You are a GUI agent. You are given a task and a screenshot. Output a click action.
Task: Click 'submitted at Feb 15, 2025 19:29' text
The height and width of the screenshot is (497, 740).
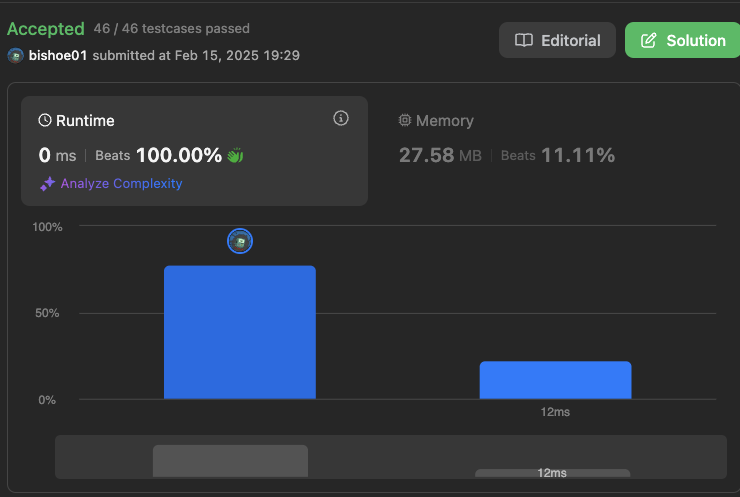[x=196, y=55]
